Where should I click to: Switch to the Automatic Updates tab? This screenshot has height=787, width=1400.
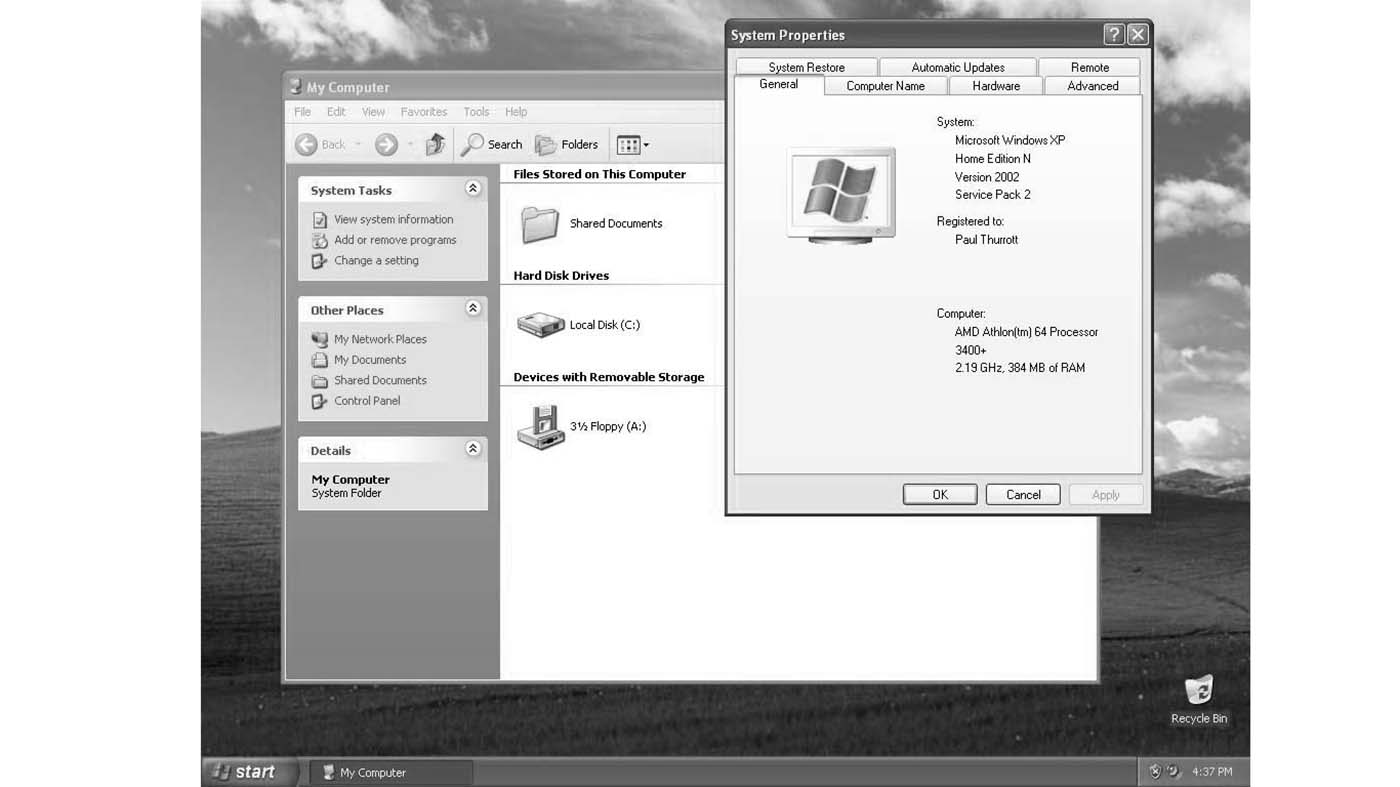(x=958, y=67)
